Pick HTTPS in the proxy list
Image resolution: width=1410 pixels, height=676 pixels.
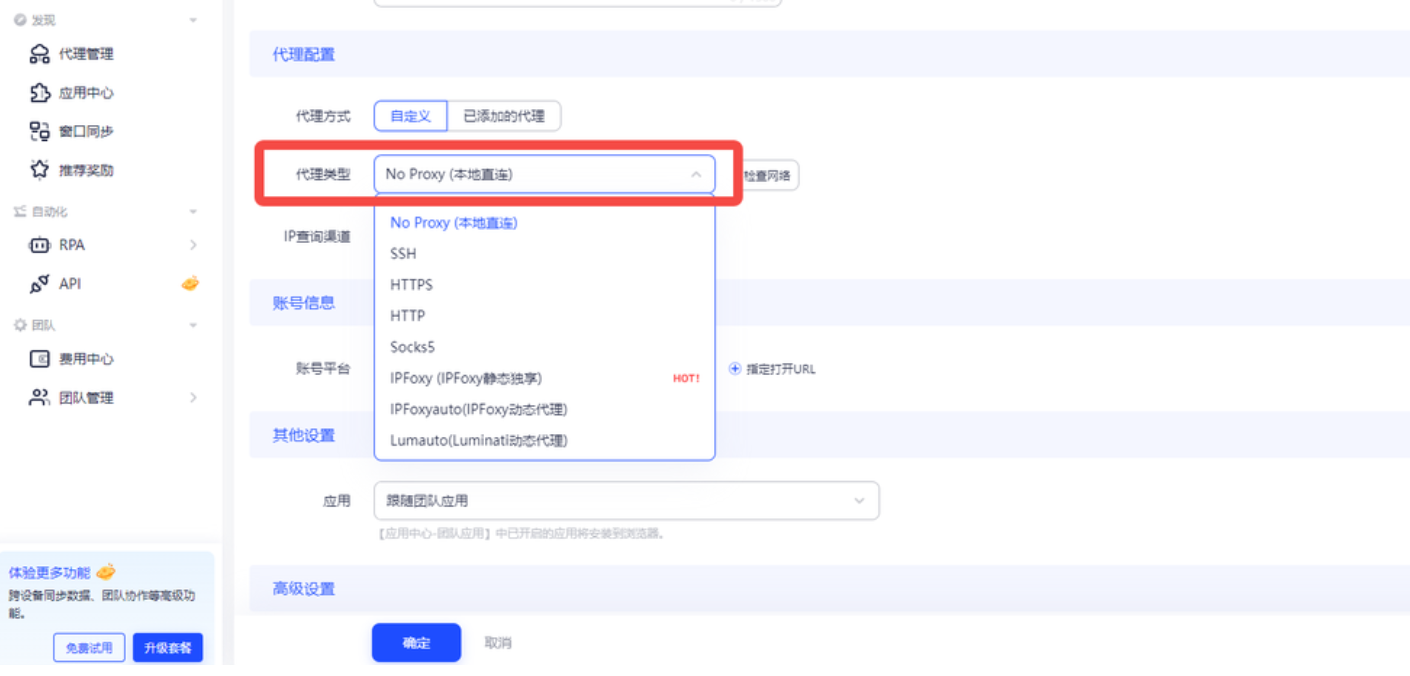click(x=411, y=285)
